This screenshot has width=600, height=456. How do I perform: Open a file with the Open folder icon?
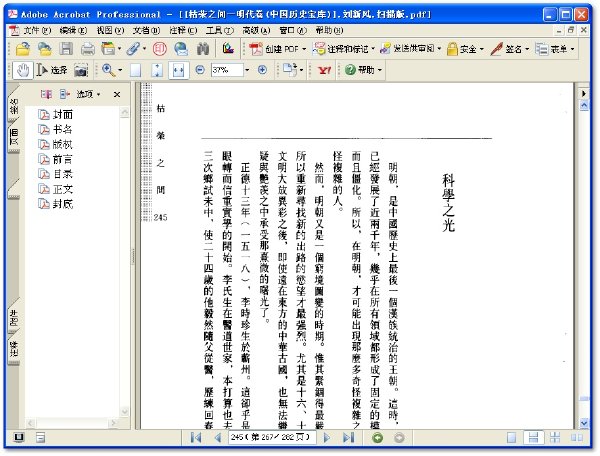click(x=23, y=49)
